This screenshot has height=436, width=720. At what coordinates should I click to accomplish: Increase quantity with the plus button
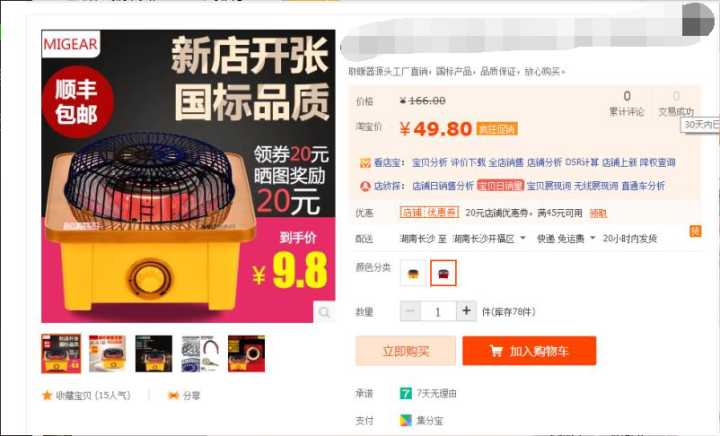(466, 311)
